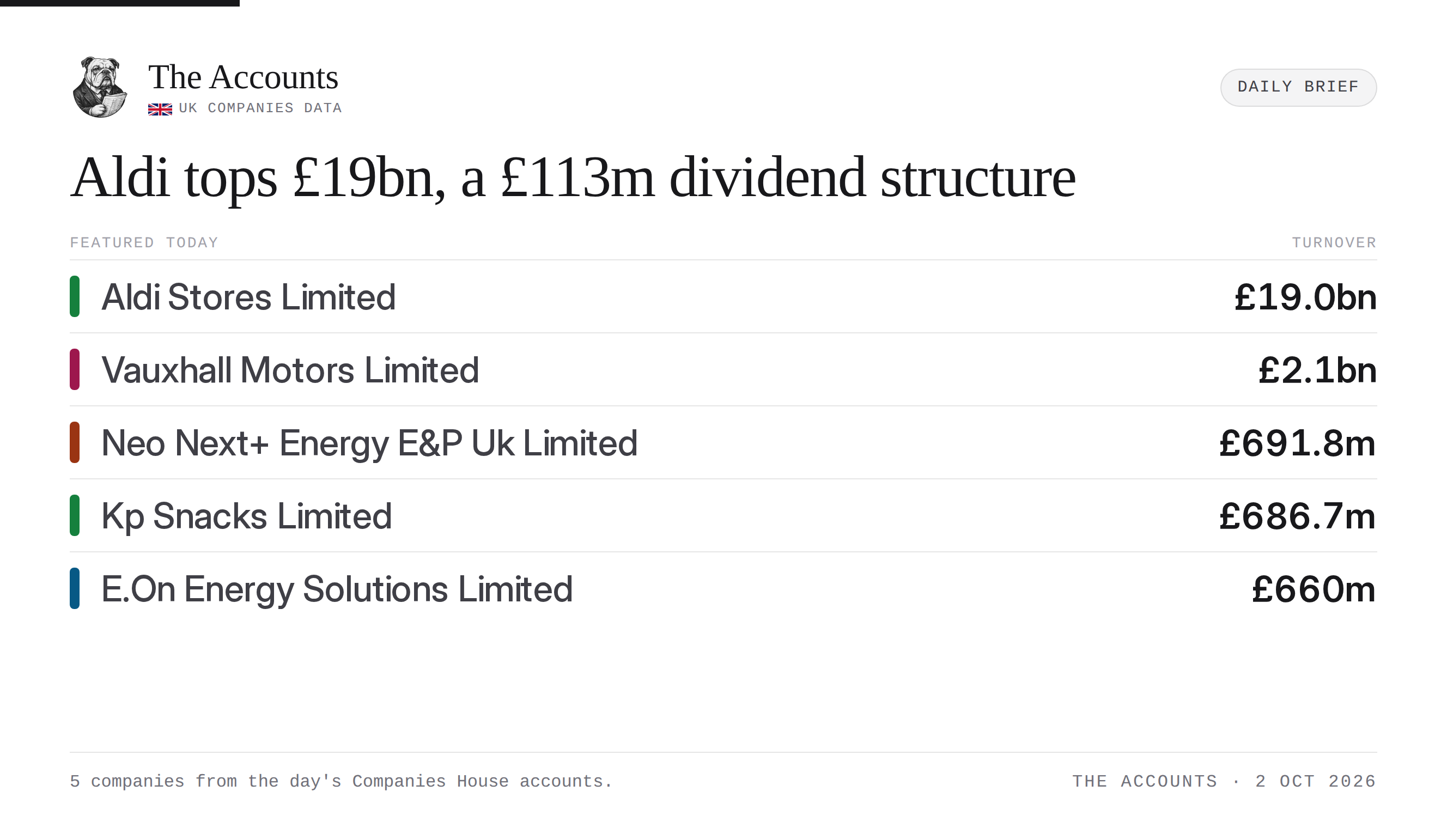Image resolution: width=1447 pixels, height=840 pixels.
Task: Select The Accounts site title
Action: [243, 77]
